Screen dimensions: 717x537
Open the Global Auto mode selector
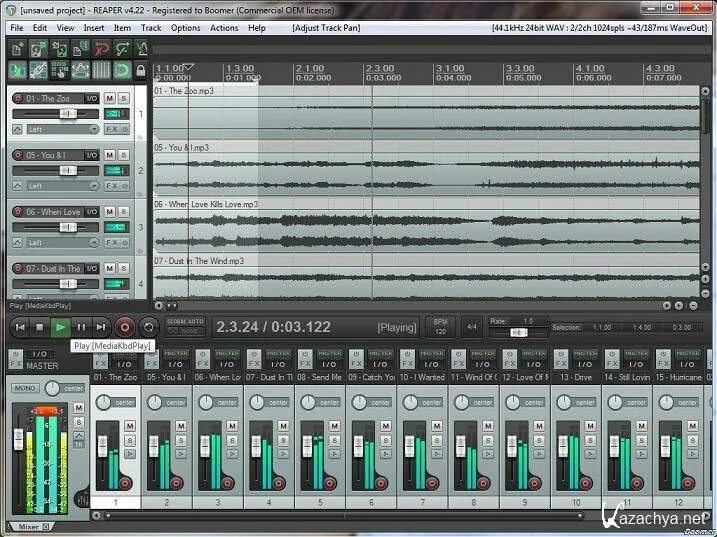[185, 327]
